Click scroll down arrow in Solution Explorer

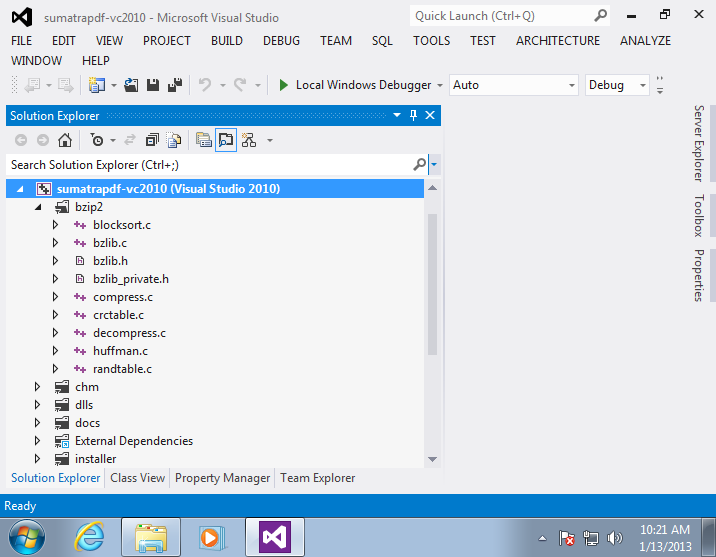[x=432, y=459]
